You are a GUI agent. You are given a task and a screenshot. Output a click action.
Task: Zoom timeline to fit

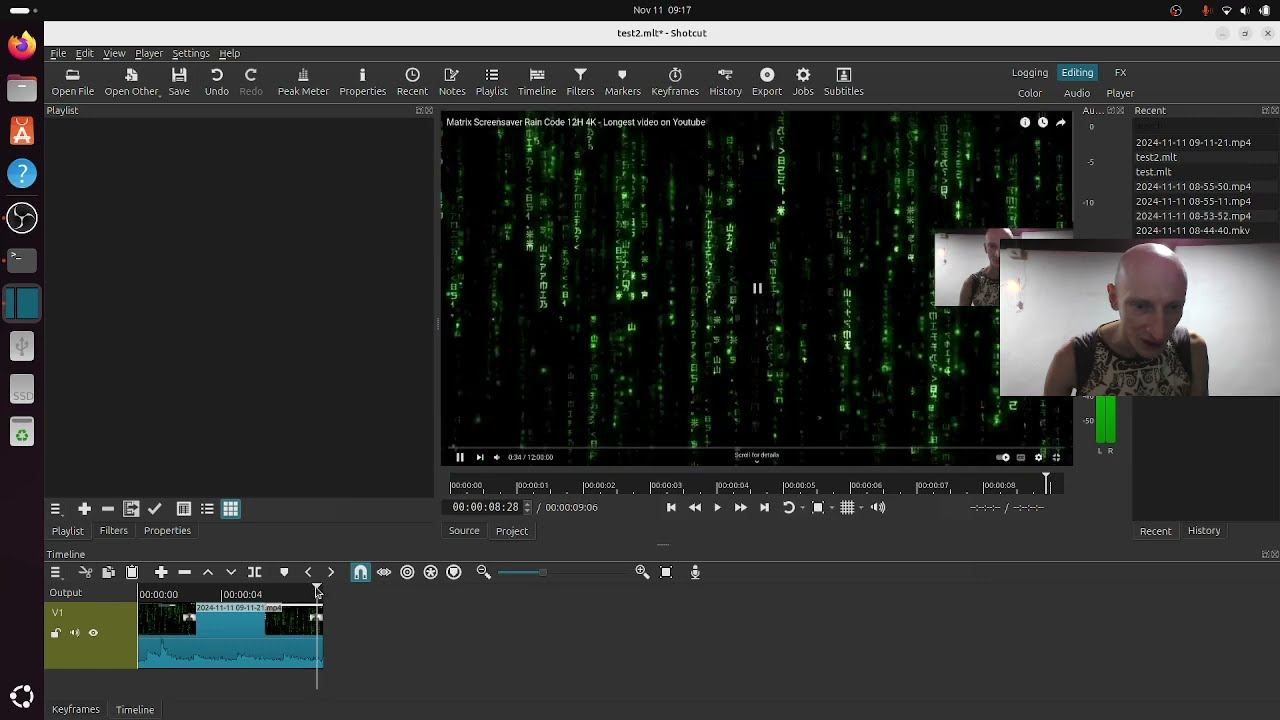pos(666,572)
